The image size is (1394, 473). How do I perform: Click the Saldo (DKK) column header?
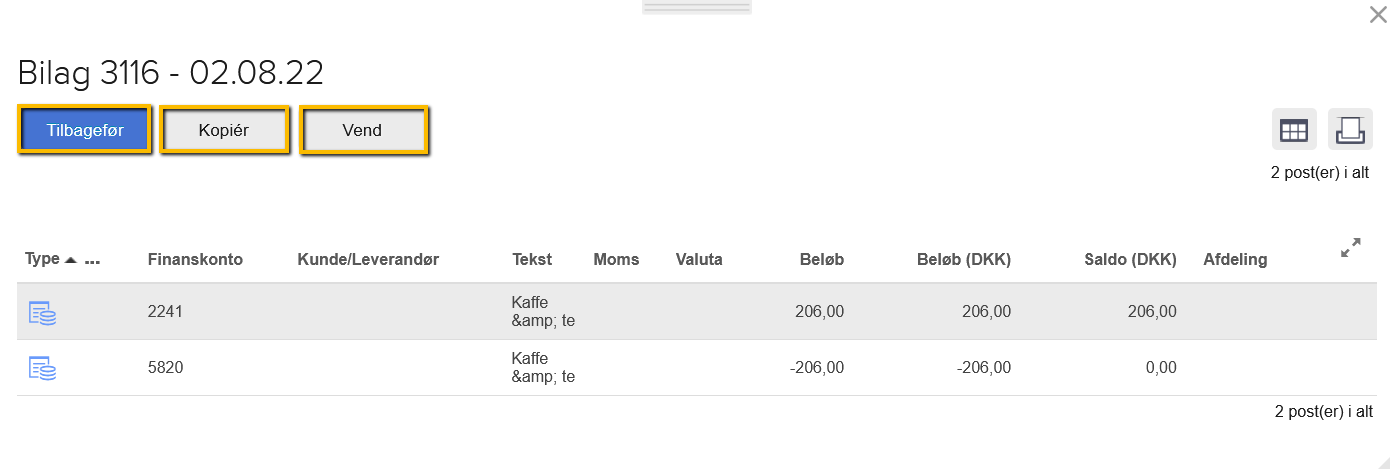(1130, 260)
